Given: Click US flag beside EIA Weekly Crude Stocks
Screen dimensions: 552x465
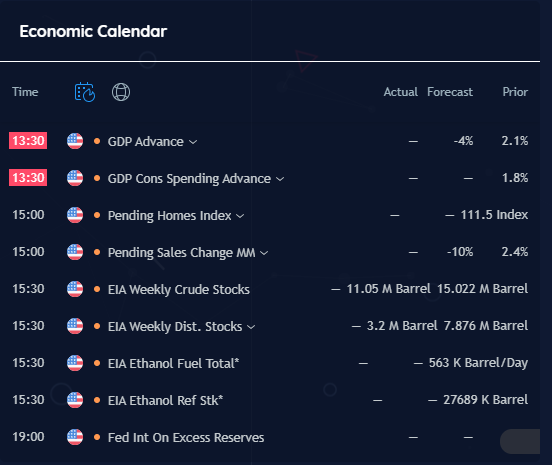Looking at the screenshot, I should (x=75, y=289).
